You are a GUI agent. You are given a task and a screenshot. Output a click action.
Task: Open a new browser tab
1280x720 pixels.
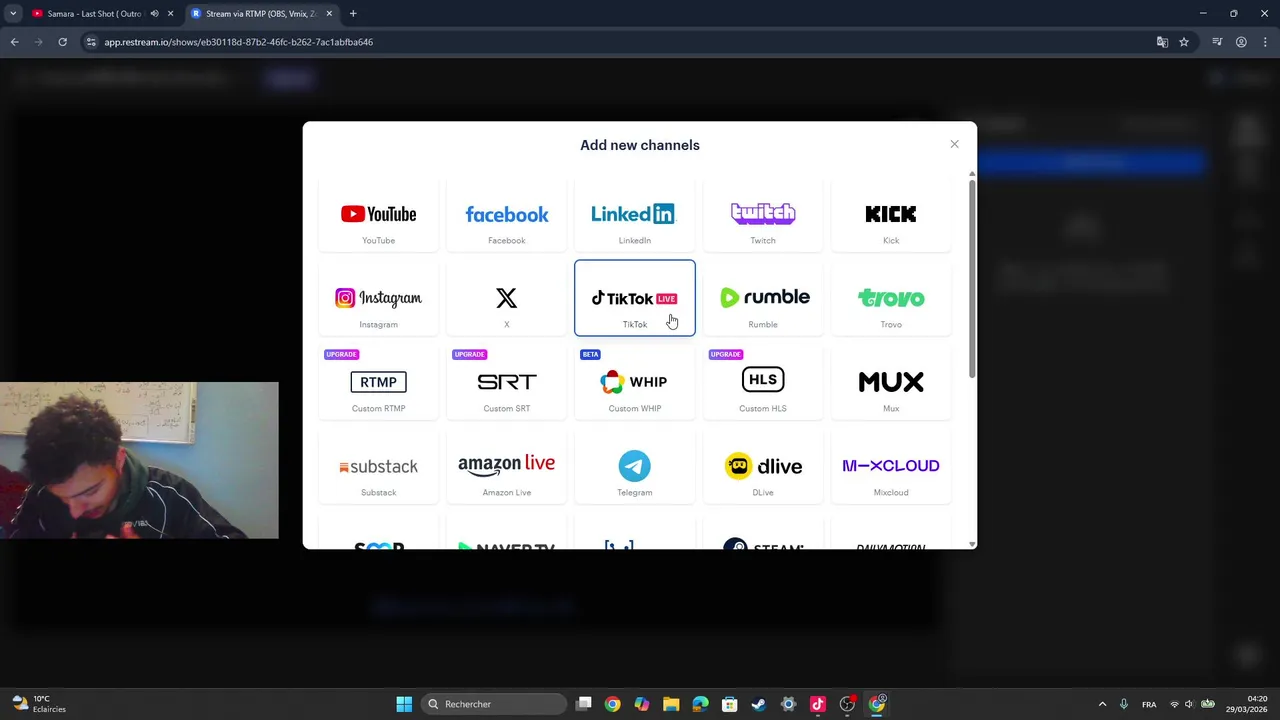[353, 14]
